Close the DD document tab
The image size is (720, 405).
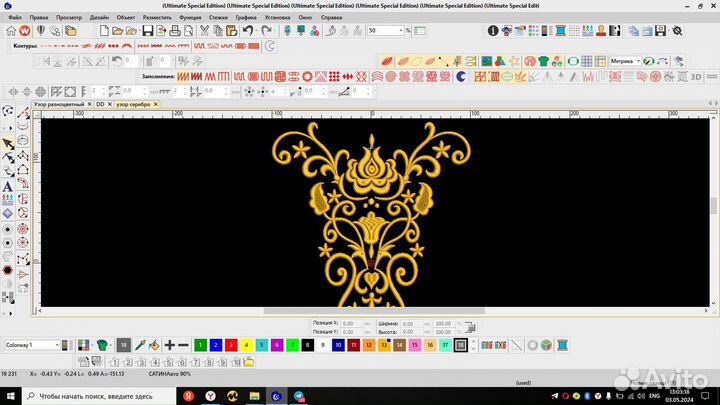[x=110, y=104]
